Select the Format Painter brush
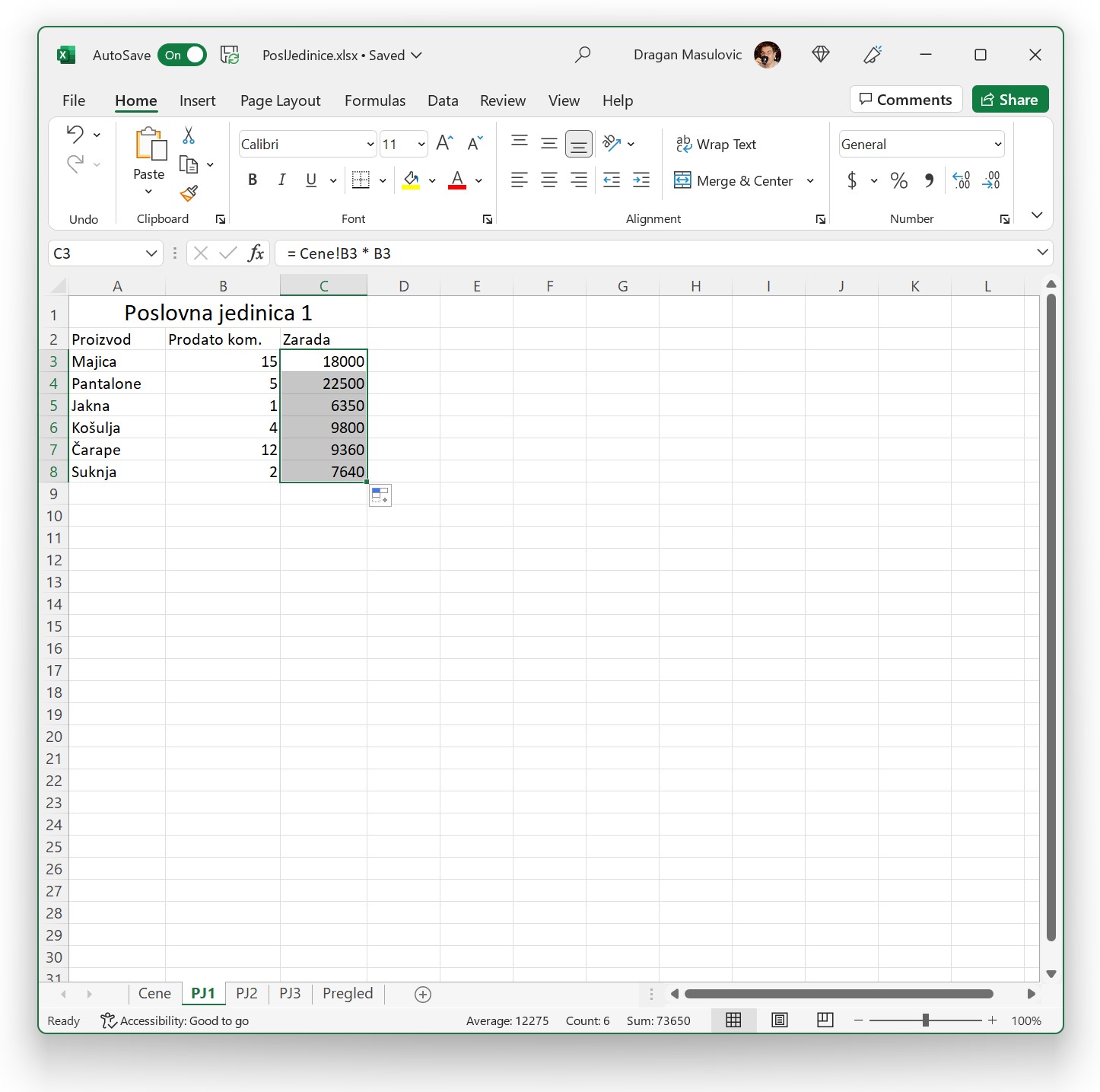The width and height of the screenshot is (1100, 1092). [189, 193]
